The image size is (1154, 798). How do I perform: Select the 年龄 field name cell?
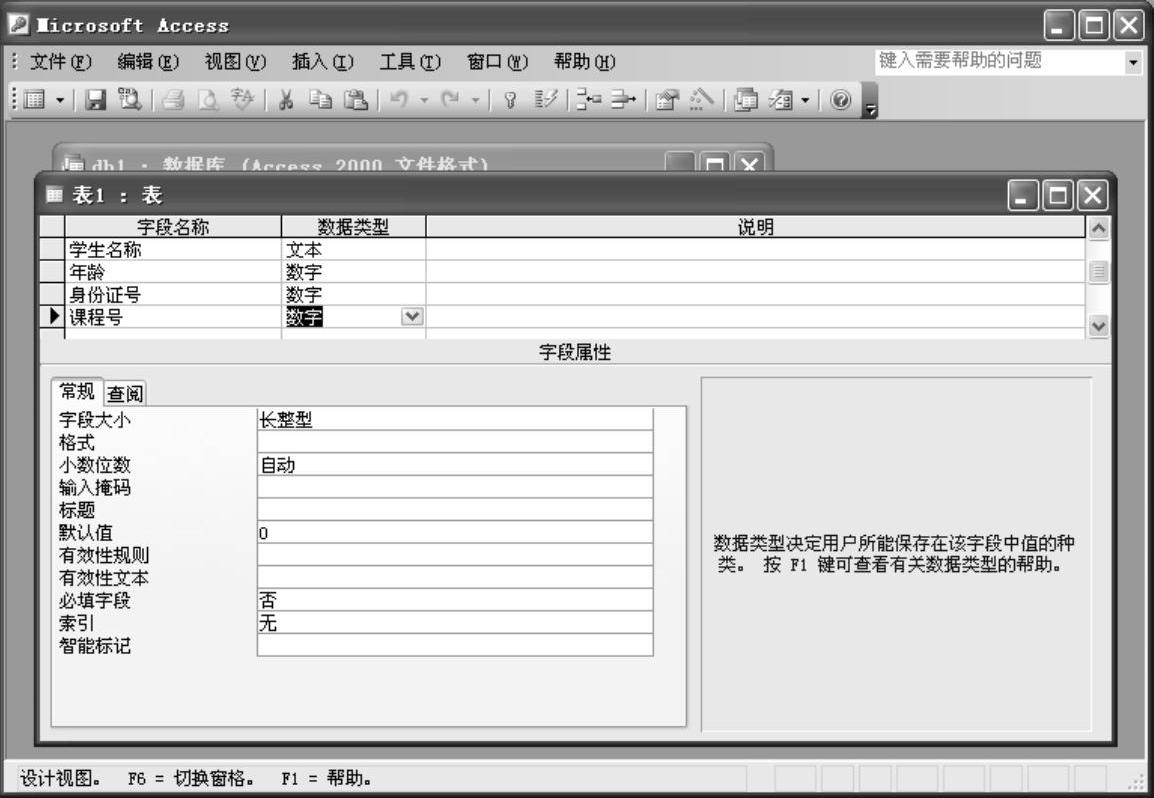pos(173,272)
